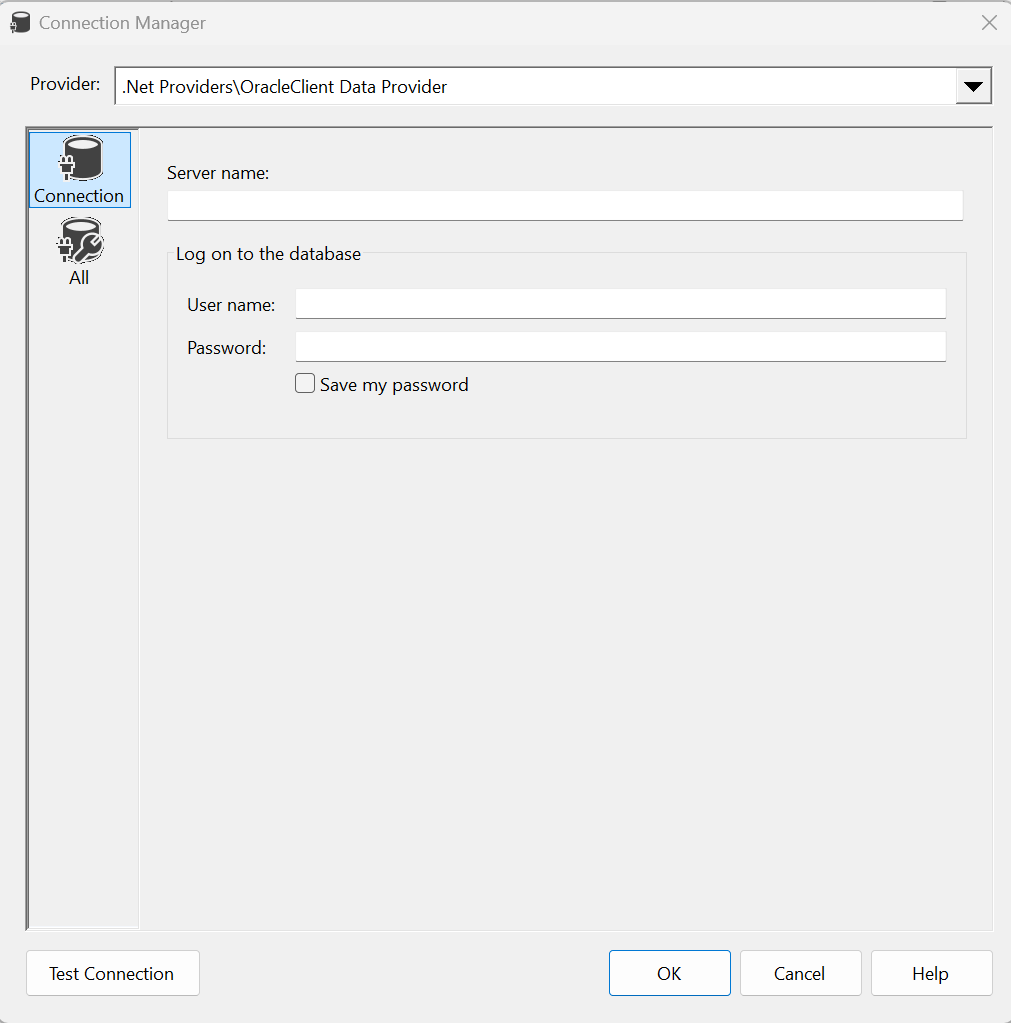
Task: Check Save my password before connecting
Action: [305, 383]
